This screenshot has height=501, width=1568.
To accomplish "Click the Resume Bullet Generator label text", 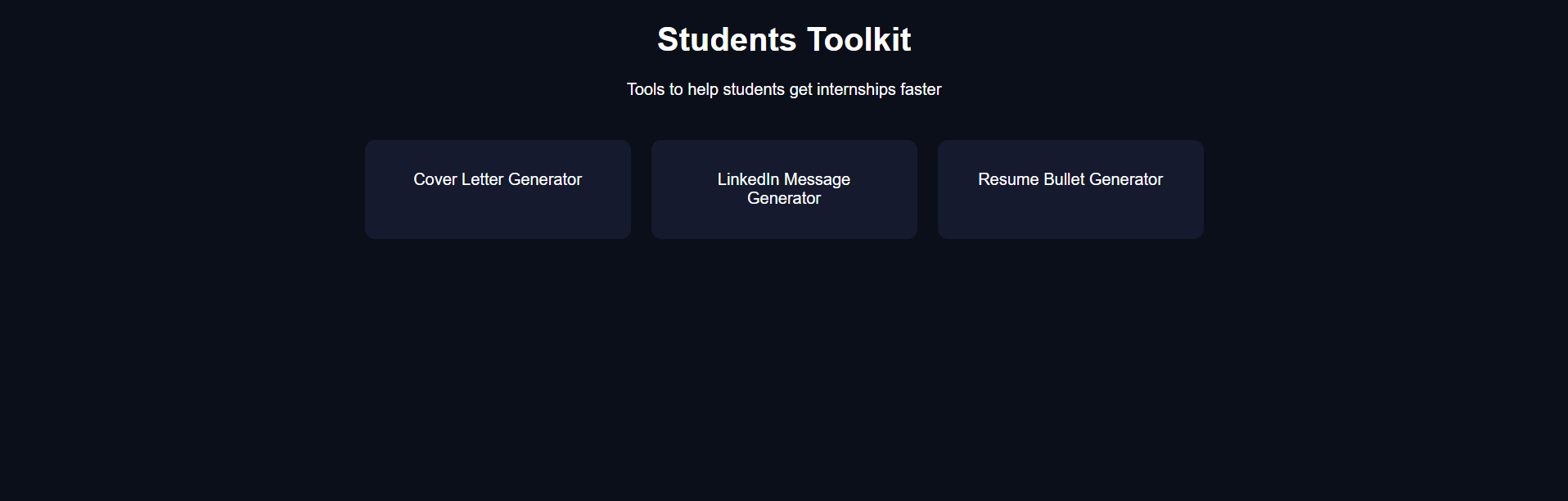I will 1070,178.
